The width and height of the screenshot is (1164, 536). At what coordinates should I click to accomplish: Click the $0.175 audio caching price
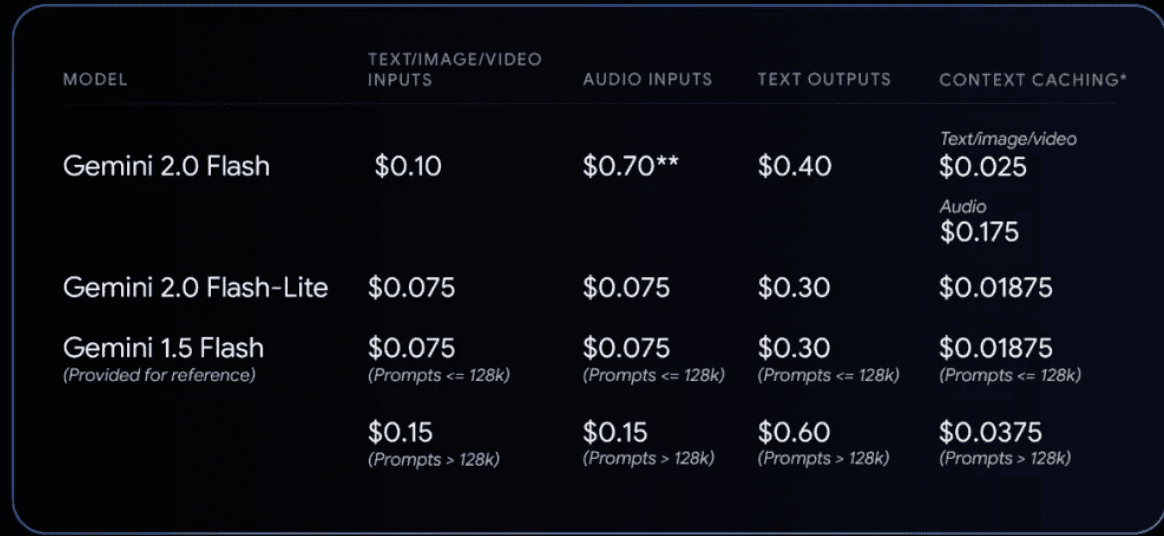point(980,232)
